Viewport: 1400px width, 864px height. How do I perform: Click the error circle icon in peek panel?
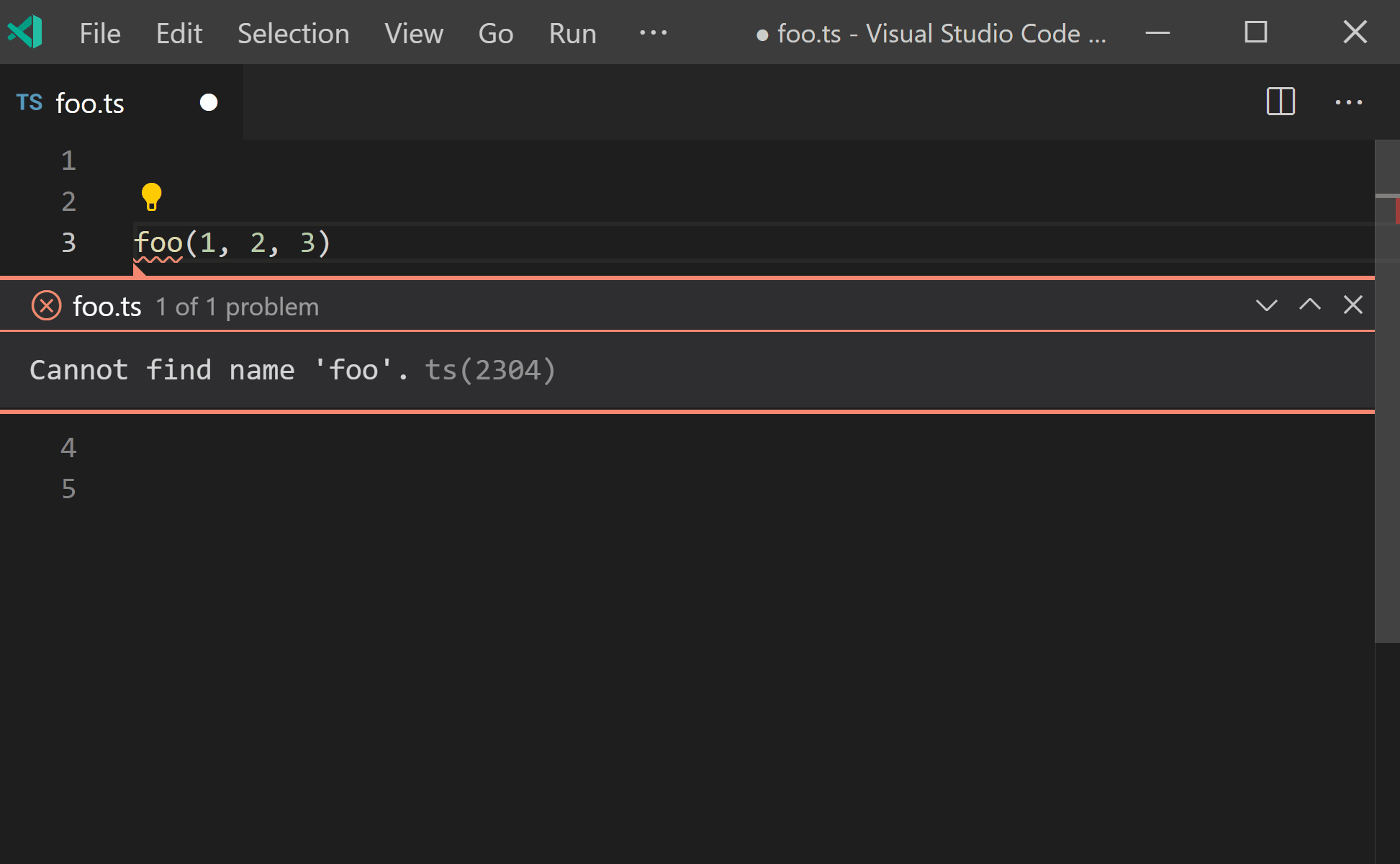pos(45,306)
